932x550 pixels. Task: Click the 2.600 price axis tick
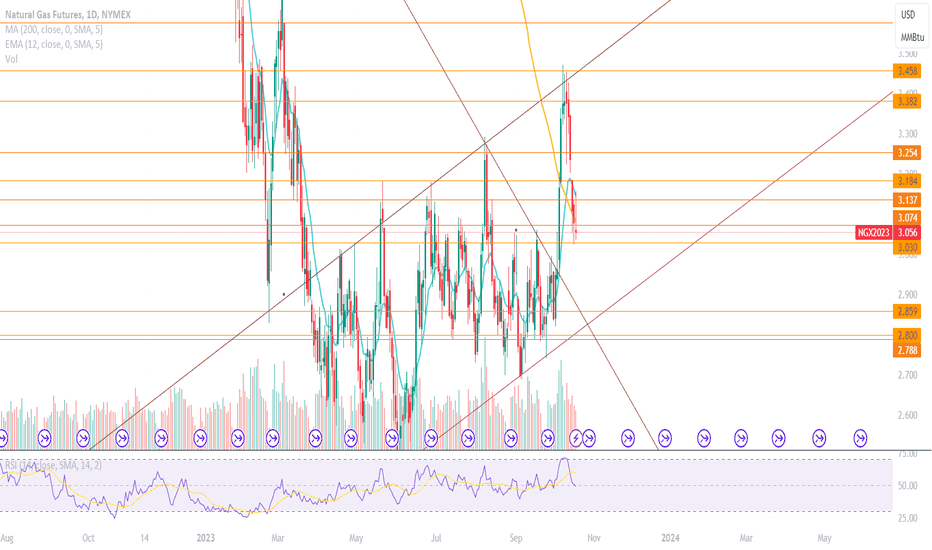pyautogui.click(x=907, y=415)
